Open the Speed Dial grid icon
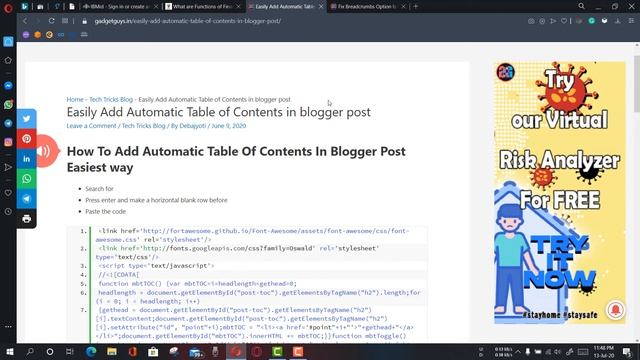The image size is (640, 360). 64,21
